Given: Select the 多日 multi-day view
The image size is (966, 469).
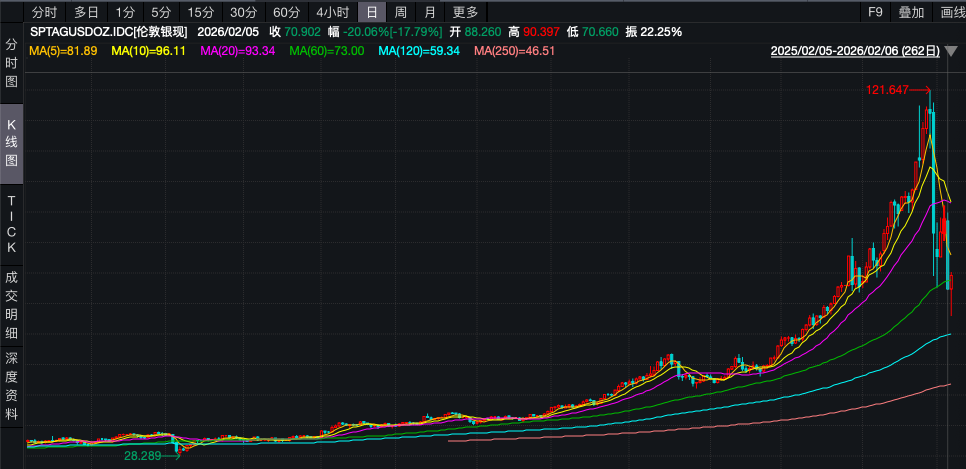Looking at the screenshot, I should pos(86,12).
